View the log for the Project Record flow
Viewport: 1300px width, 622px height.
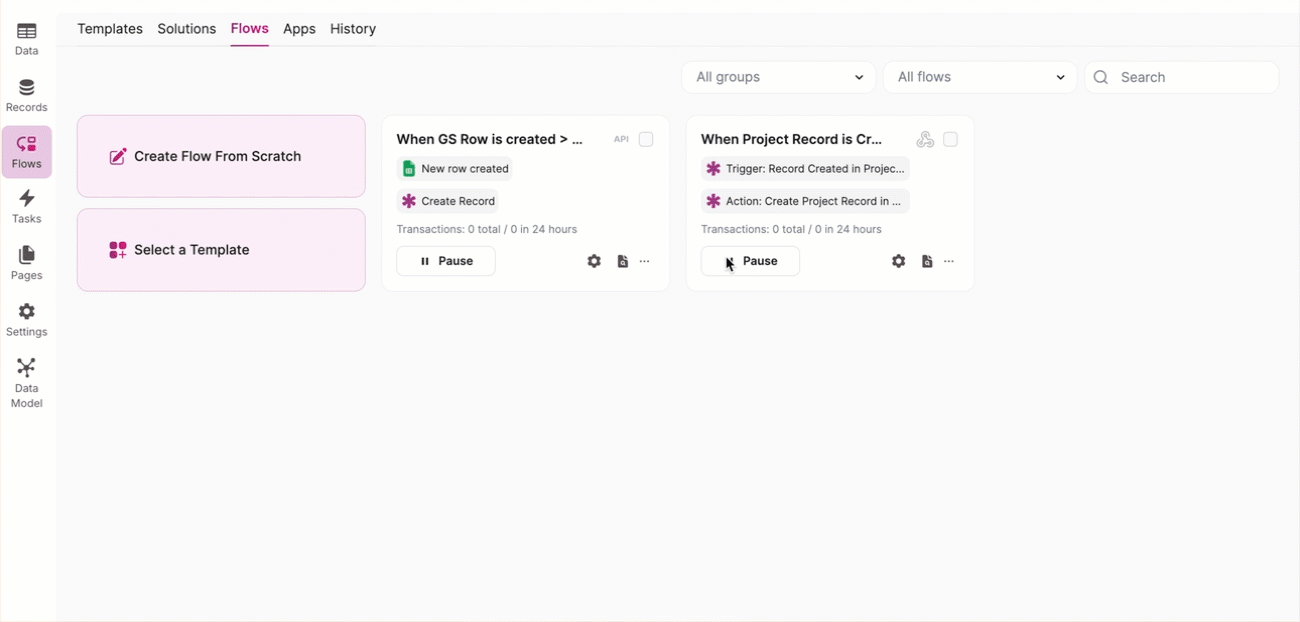926,261
